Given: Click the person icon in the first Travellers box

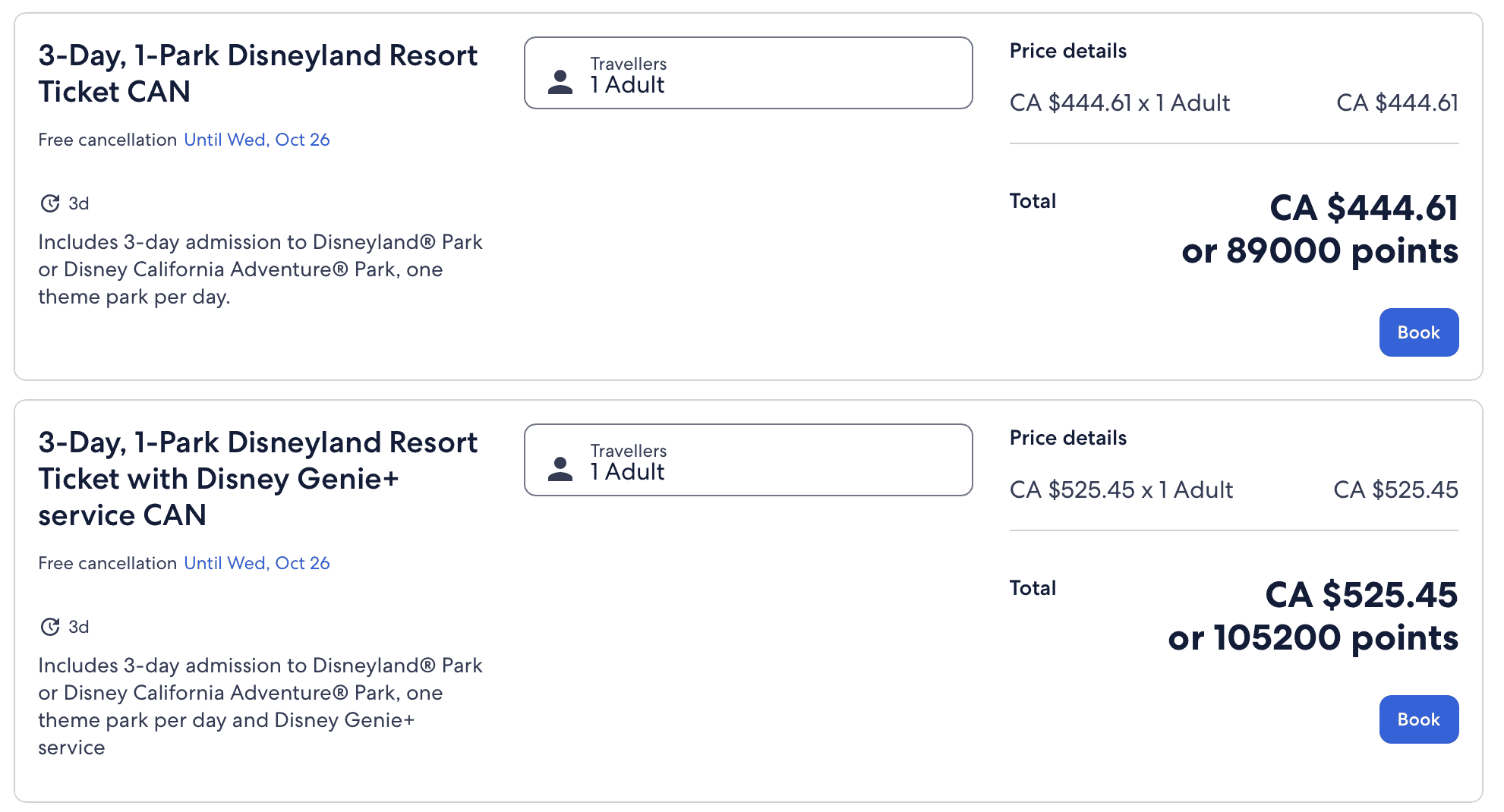Looking at the screenshot, I should click(x=560, y=82).
